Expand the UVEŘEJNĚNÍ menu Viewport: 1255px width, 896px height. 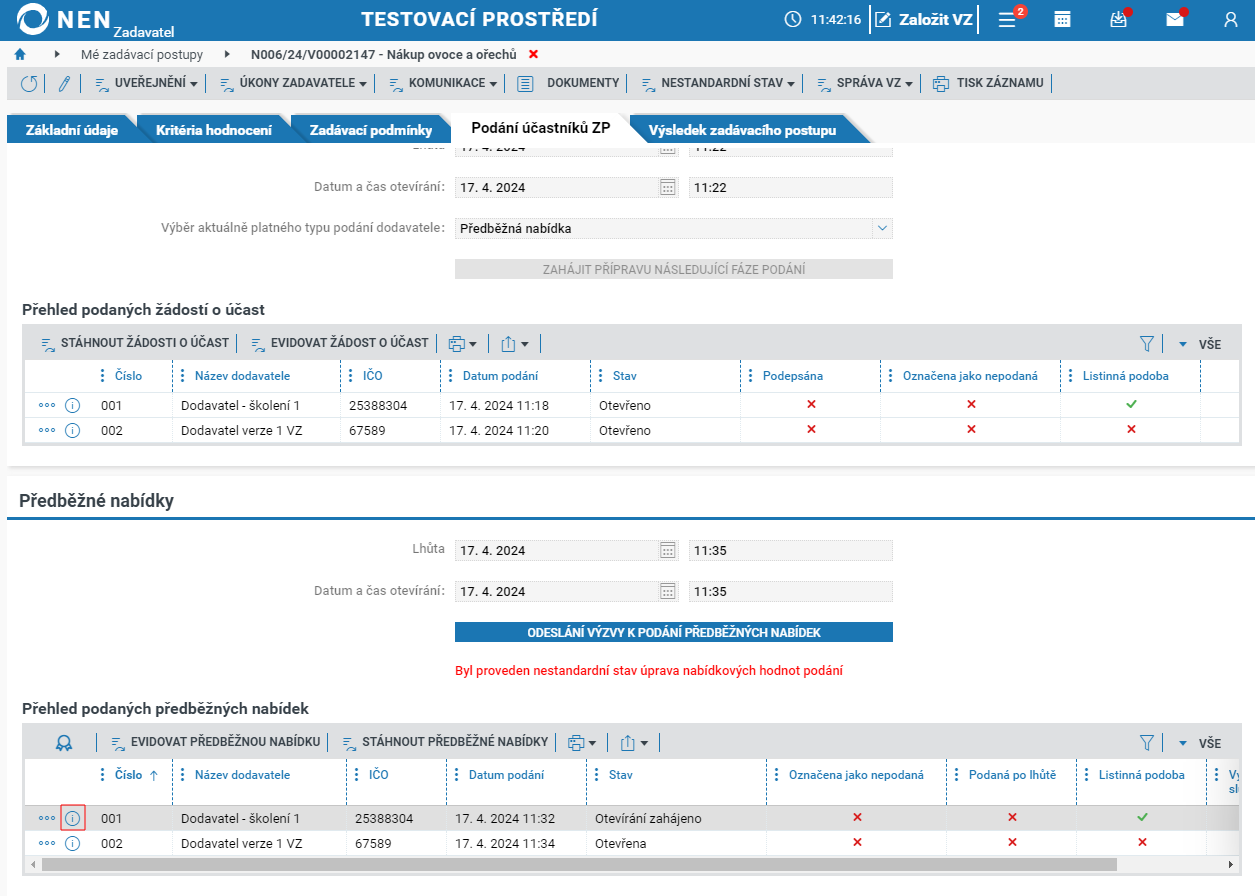(x=146, y=83)
